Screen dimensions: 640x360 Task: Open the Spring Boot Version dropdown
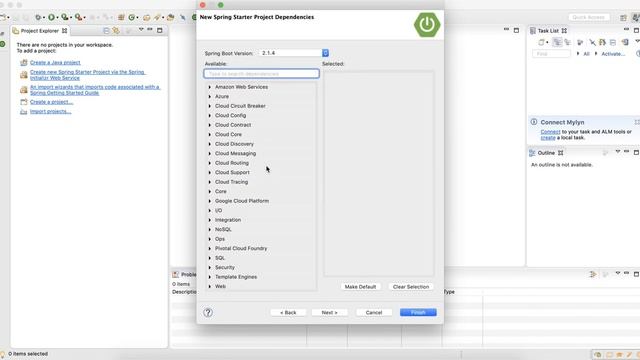point(325,53)
